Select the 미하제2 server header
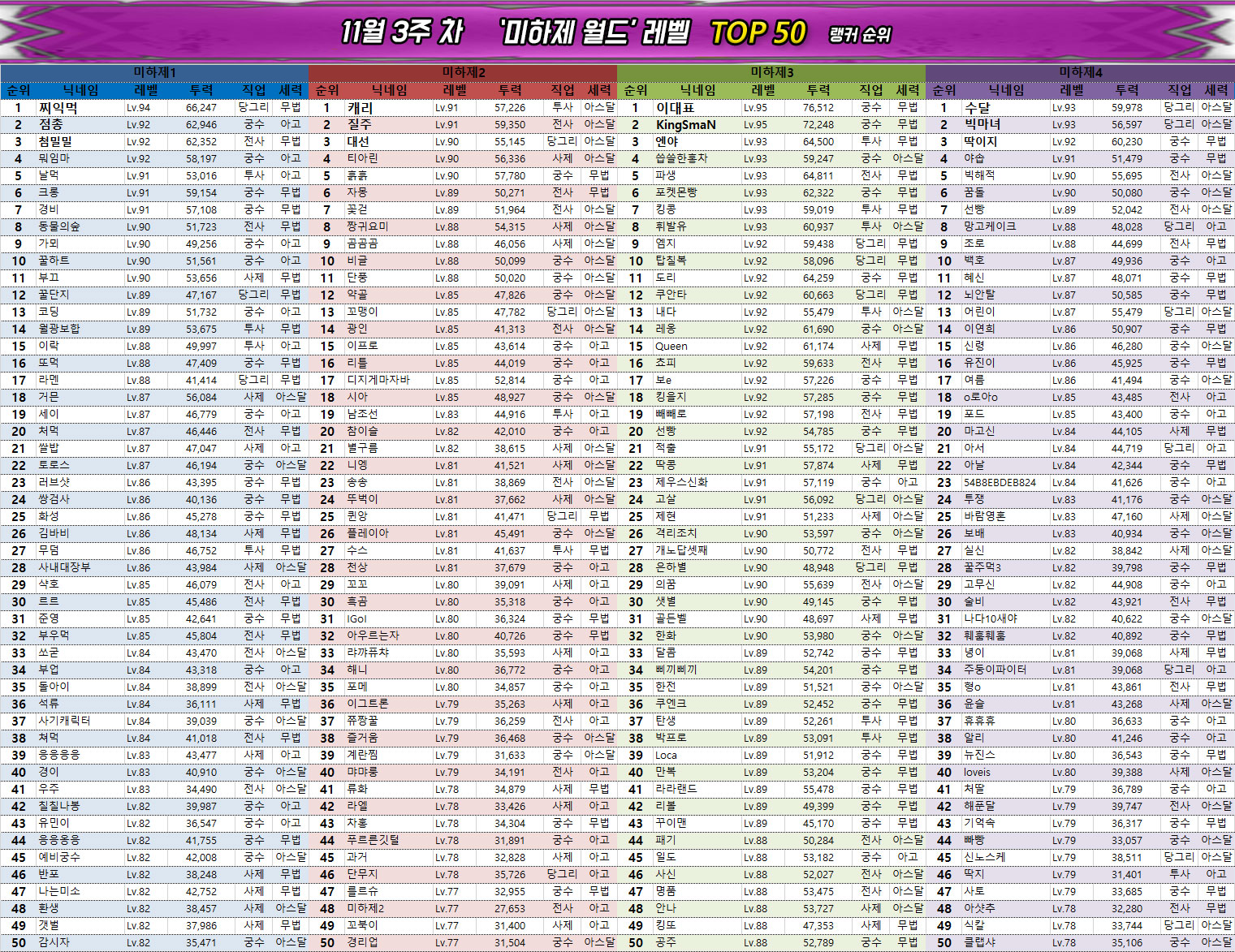1235x952 pixels. point(463,72)
